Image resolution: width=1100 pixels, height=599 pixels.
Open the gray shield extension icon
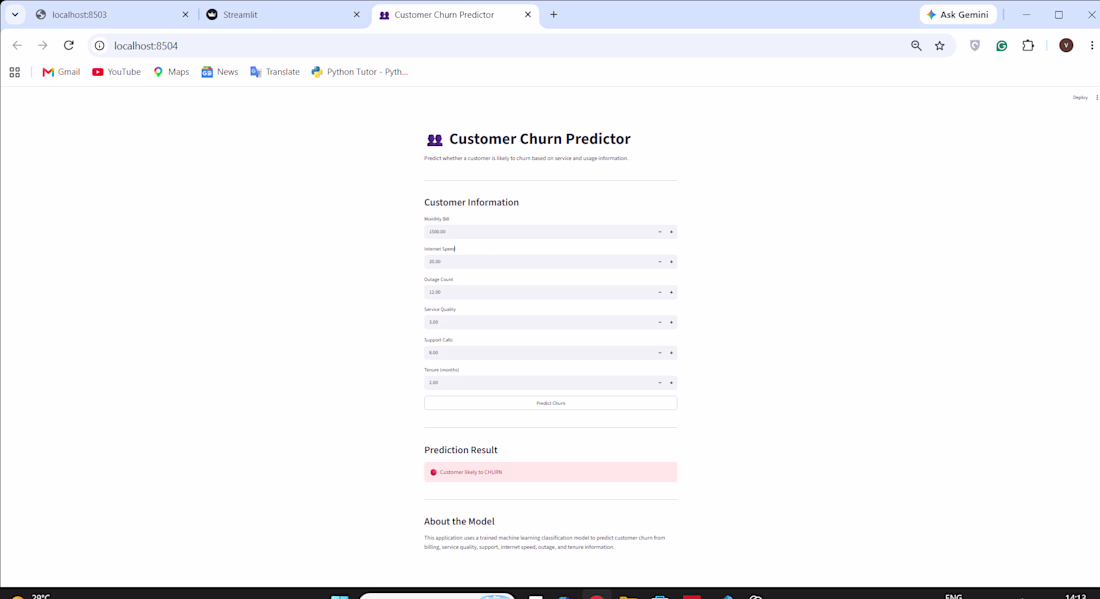tap(974, 46)
